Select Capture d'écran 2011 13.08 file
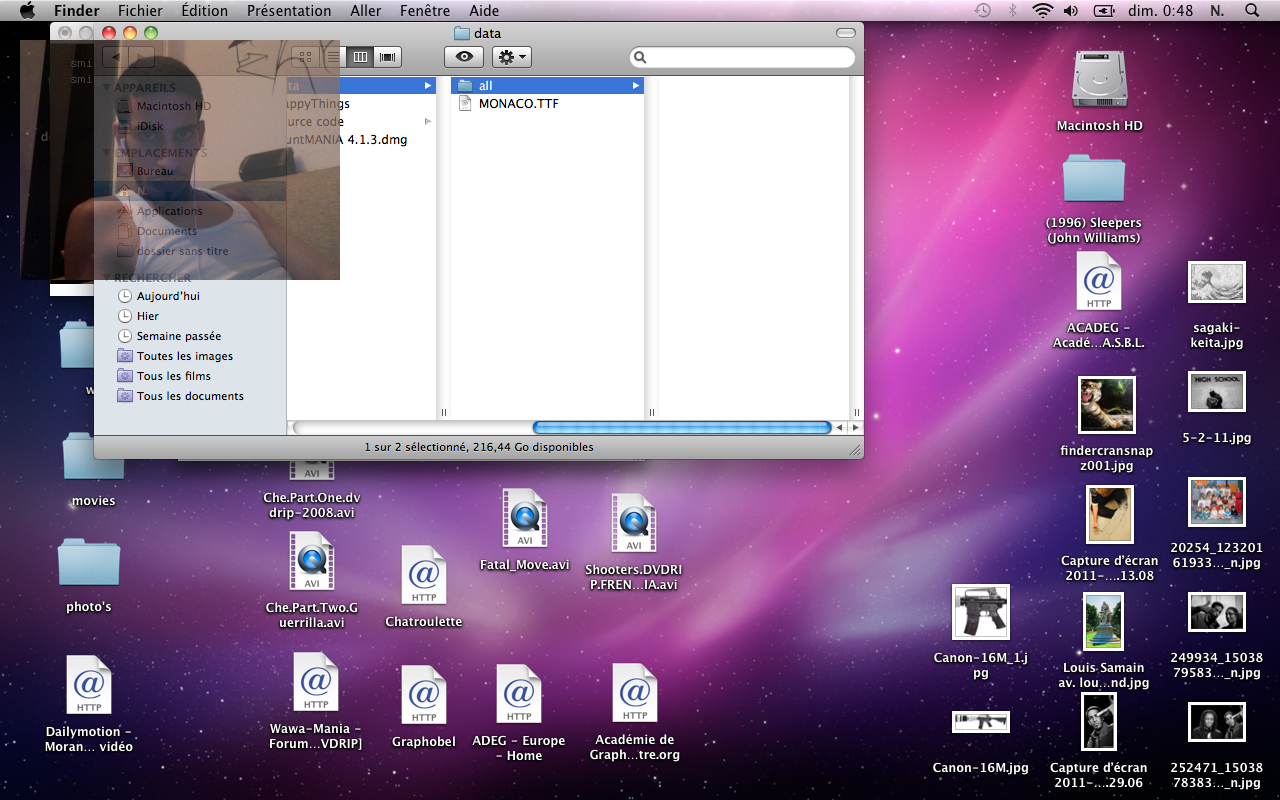The height and width of the screenshot is (800, 1280). pyautogui.click(x=1109, y=515)
